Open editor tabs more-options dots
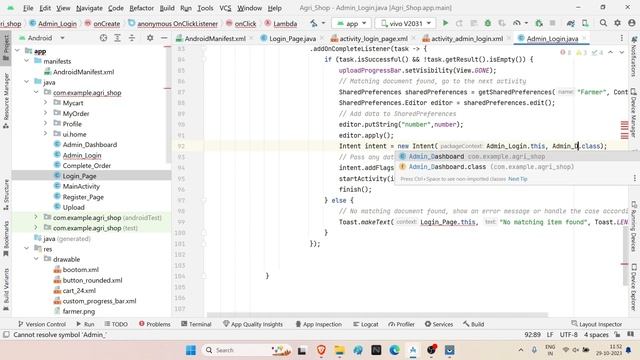 click(621, 38)
